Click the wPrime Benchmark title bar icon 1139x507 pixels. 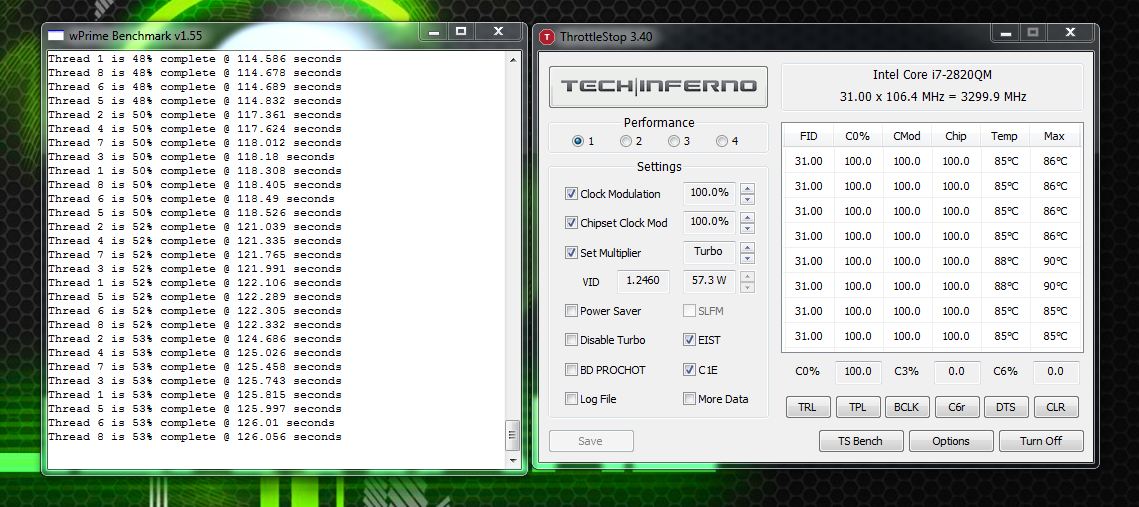click(x=55, y=35)
